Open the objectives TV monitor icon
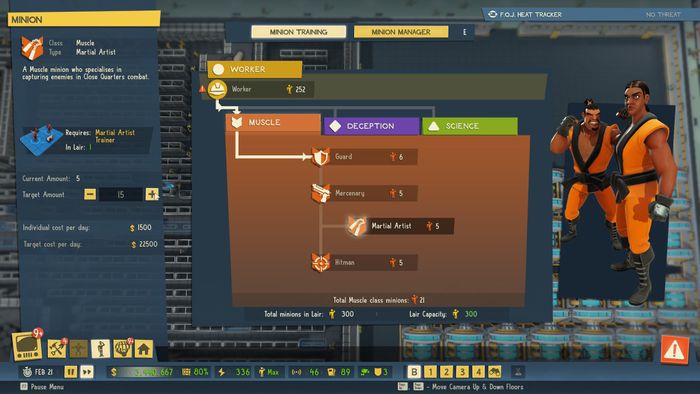This screenshot has width=700, height=394. click(x=27, y=347)
